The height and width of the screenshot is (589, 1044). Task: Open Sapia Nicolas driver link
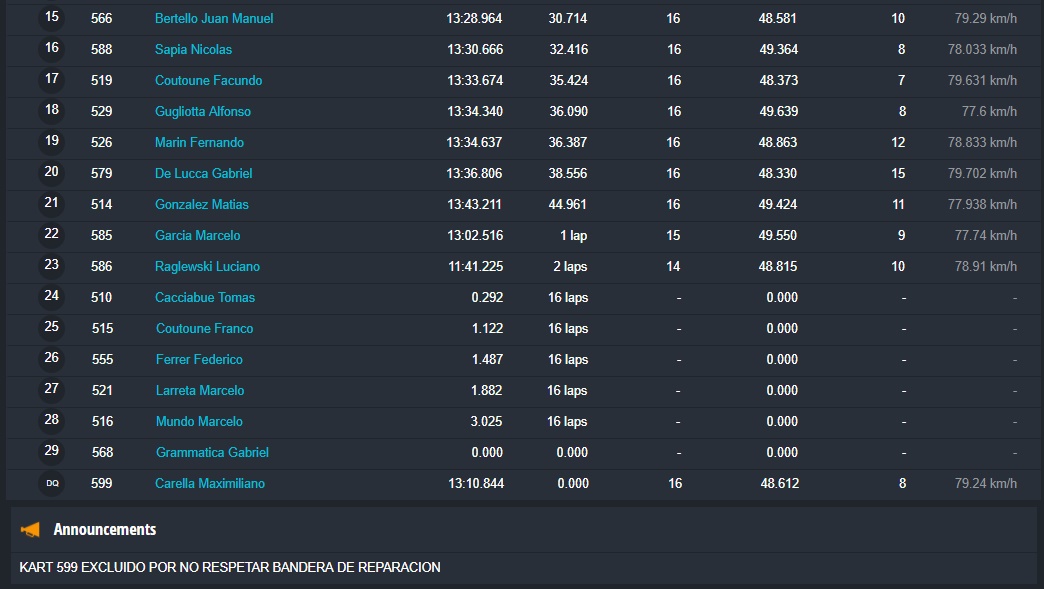(x=193, y=50)
